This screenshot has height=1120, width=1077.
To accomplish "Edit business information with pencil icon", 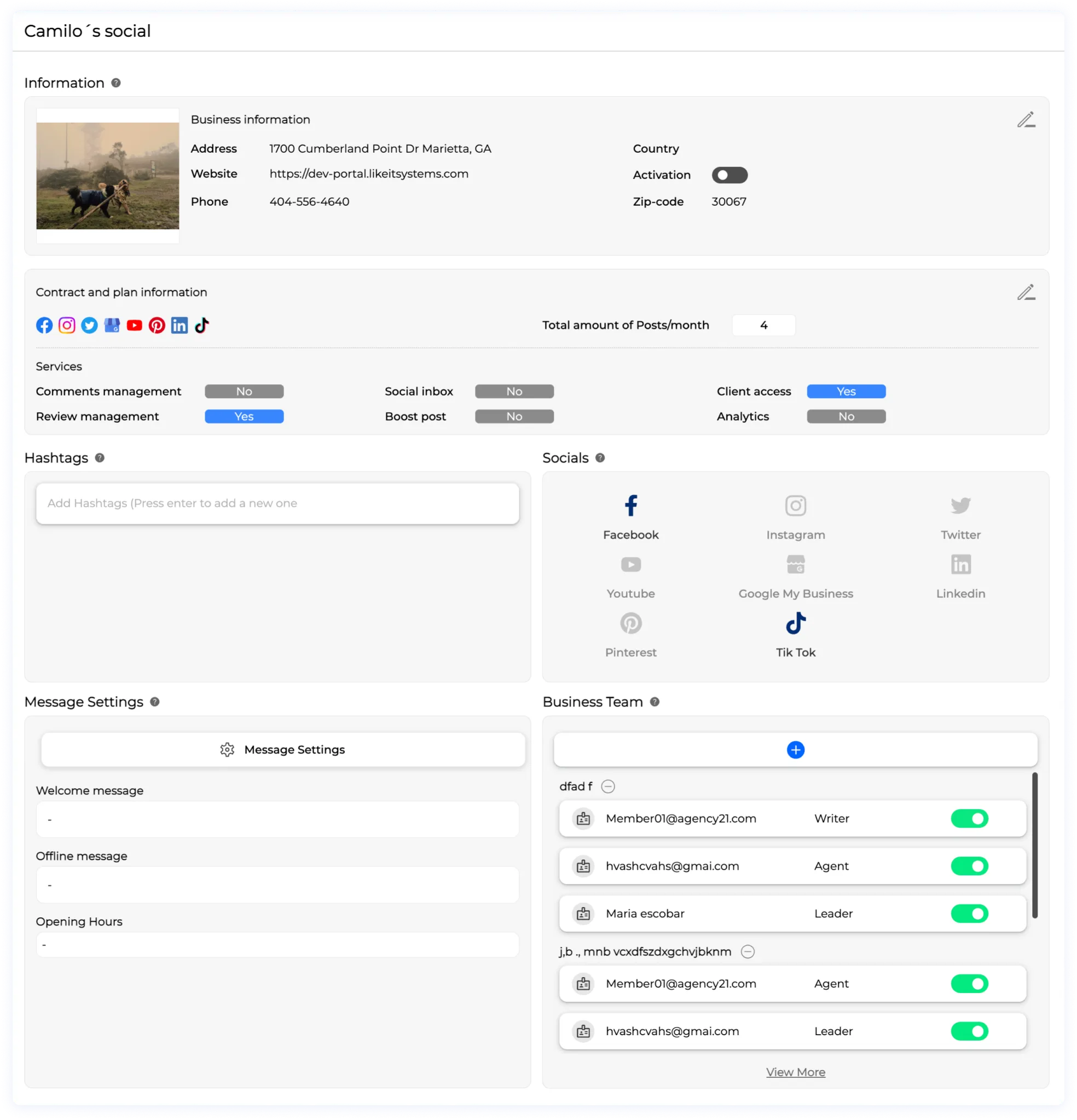I will (1026, 120).
